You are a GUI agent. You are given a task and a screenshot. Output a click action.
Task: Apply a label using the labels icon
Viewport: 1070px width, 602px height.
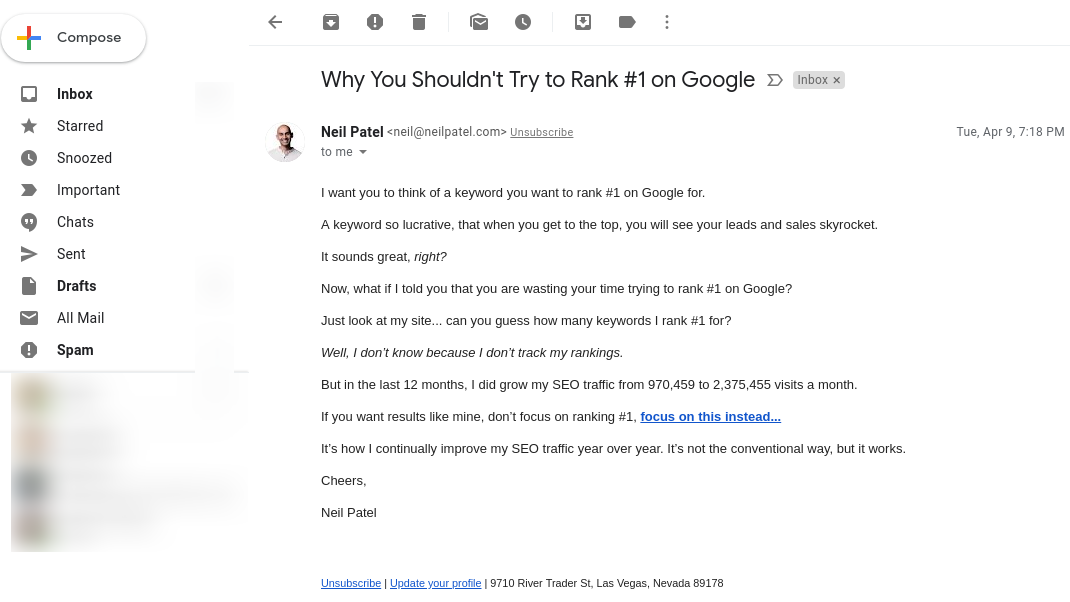coord(626,21)
